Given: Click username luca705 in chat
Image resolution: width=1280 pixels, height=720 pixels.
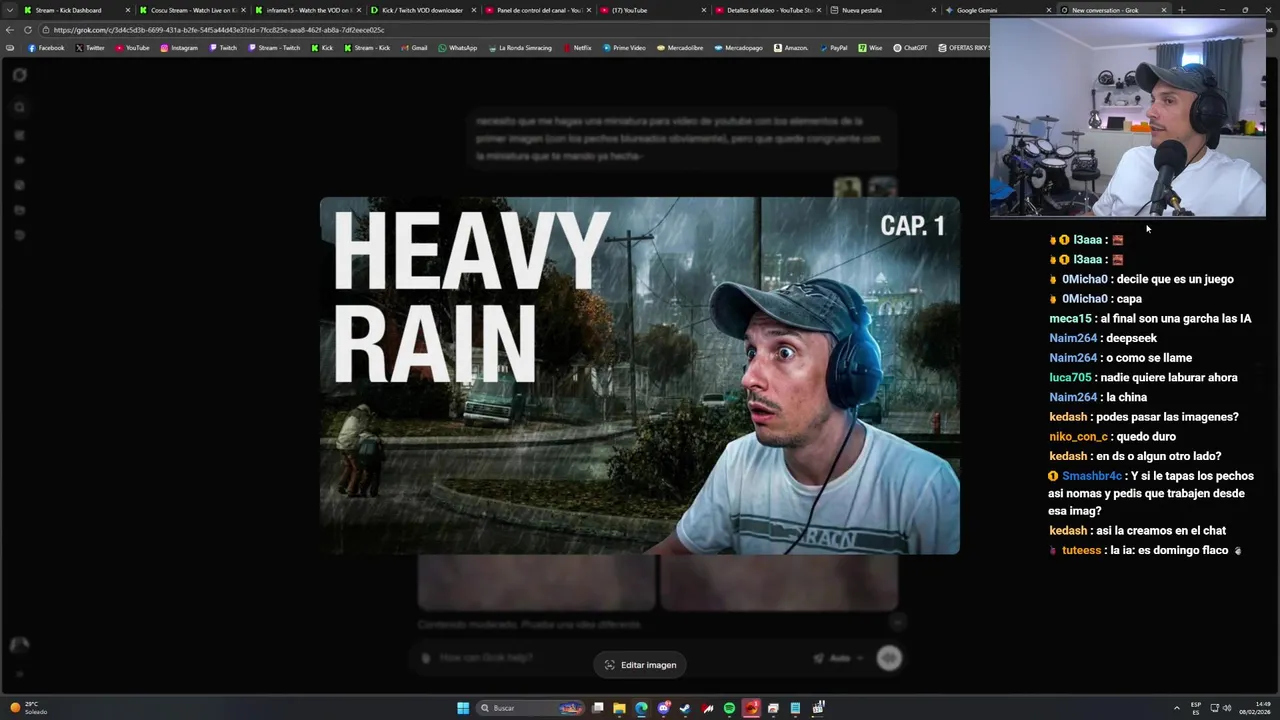Looking at the screenshot, I should click(x=1070, y=377).
